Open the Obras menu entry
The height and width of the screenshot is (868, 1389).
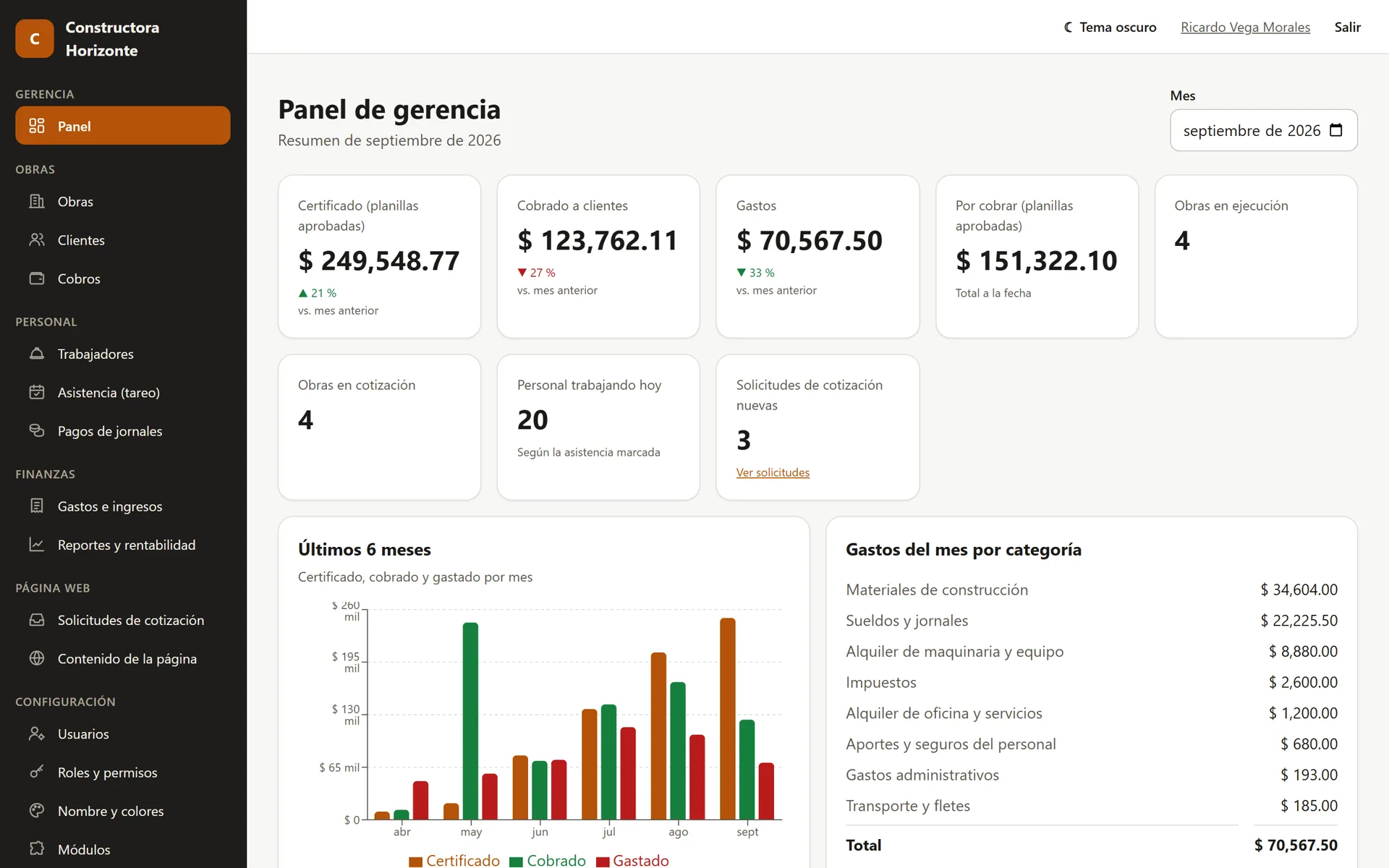[x=123, y=201]
